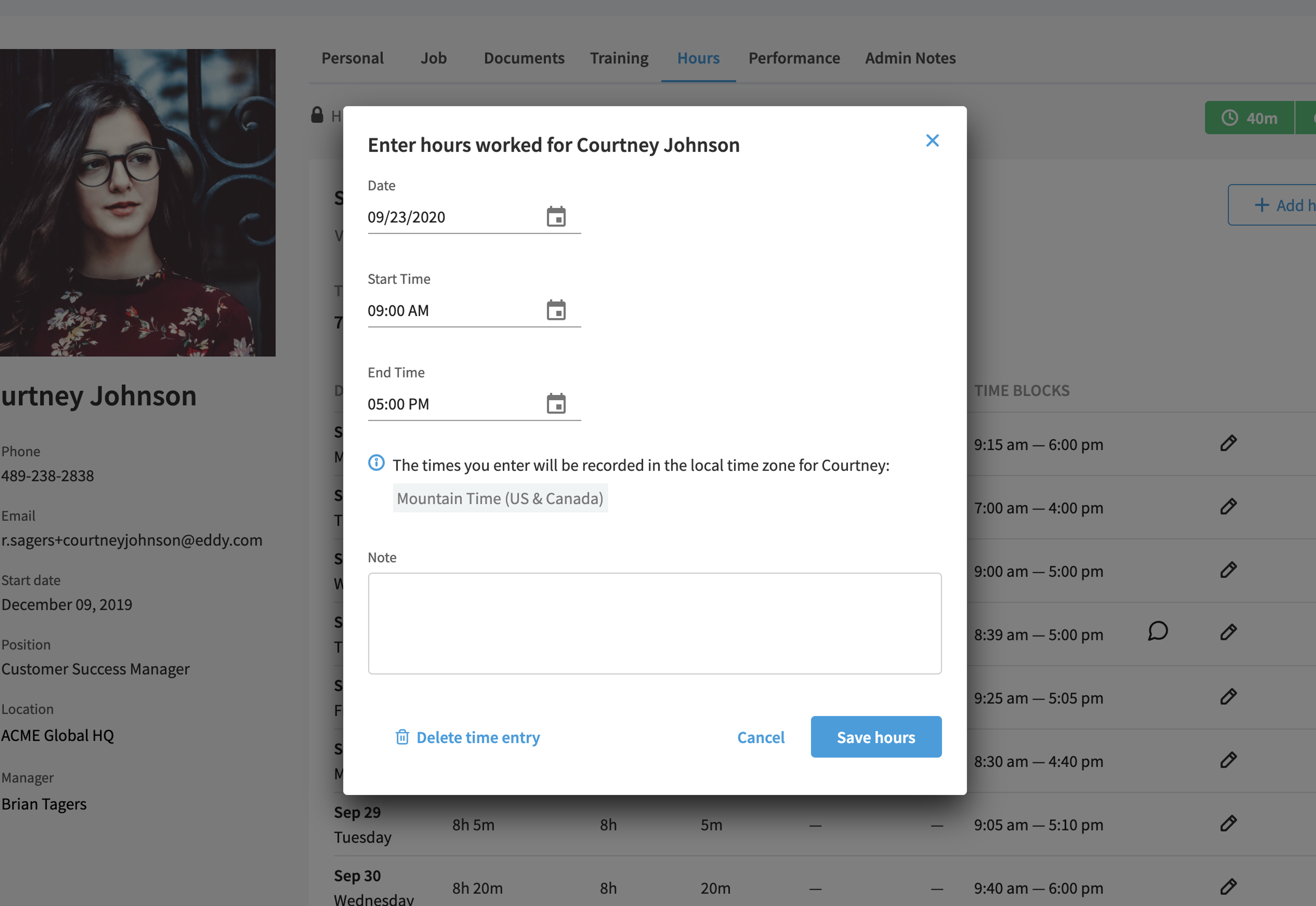This screenshot has width=1316, height=906.
Task: Open the End Time picker icon
Action: [x=556, y=404]
